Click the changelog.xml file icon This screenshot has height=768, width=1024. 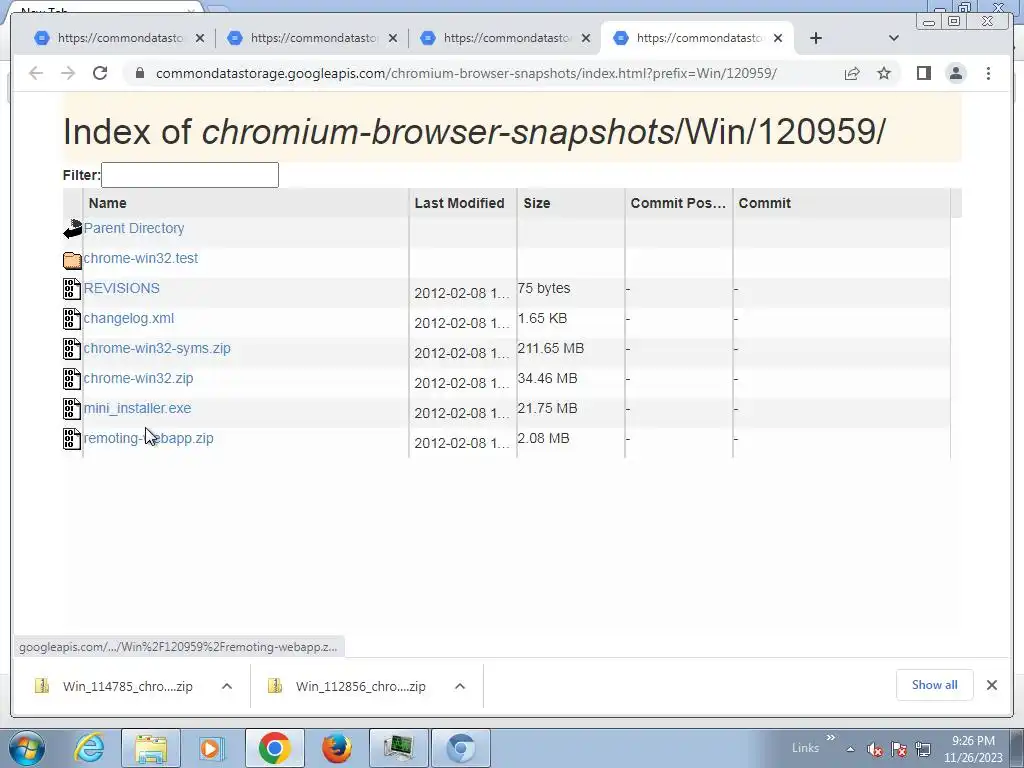(x=72, y=319)
